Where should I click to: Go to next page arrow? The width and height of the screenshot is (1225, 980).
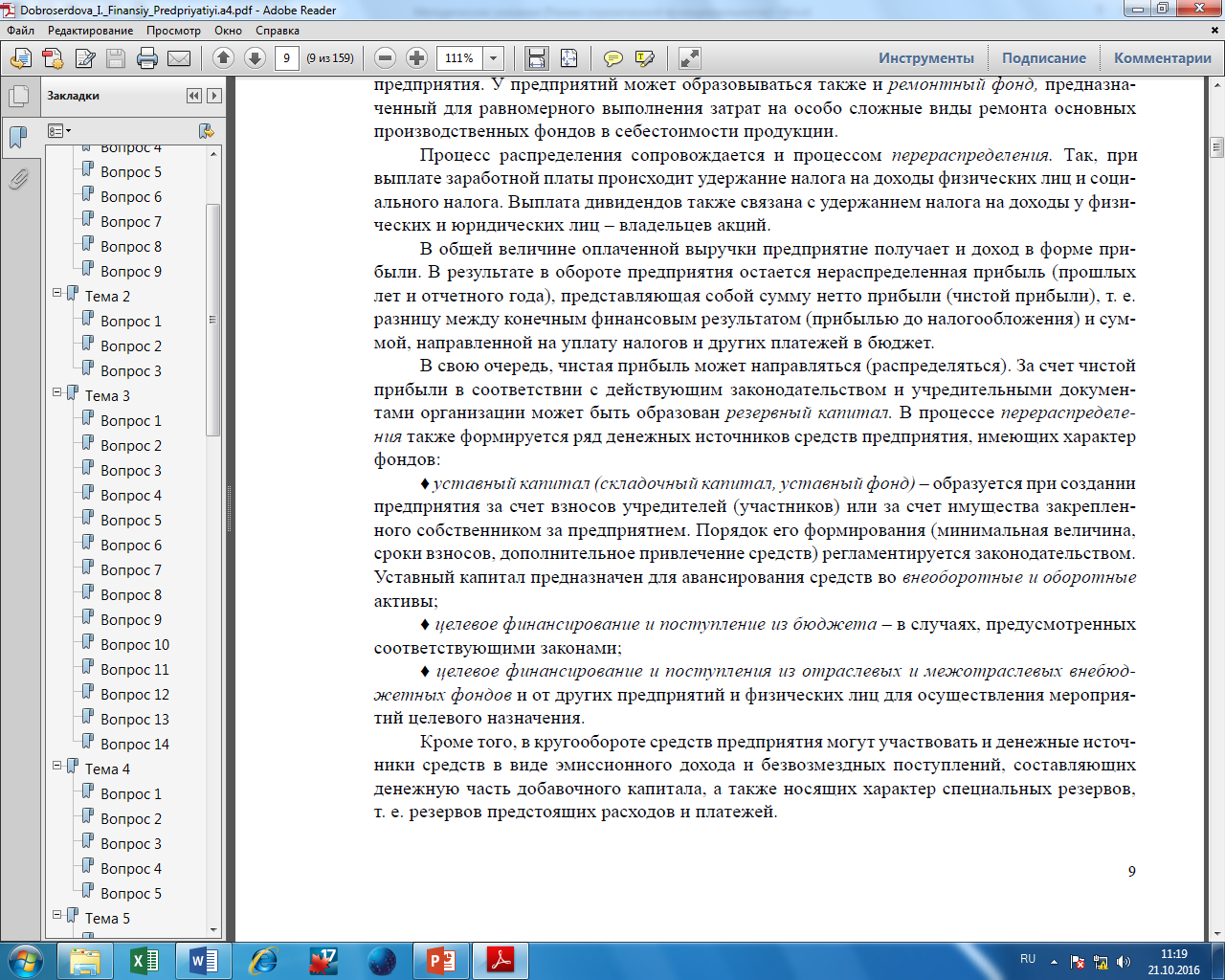pos(255,58)
